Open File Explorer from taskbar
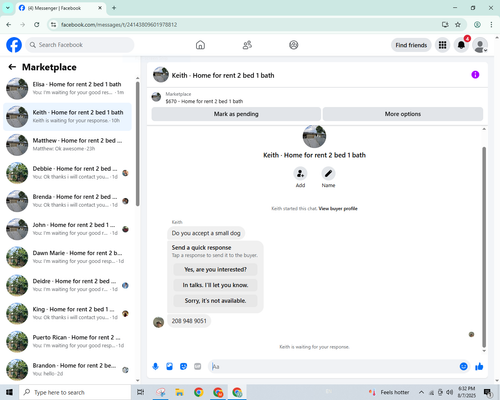 pos(179,392)
